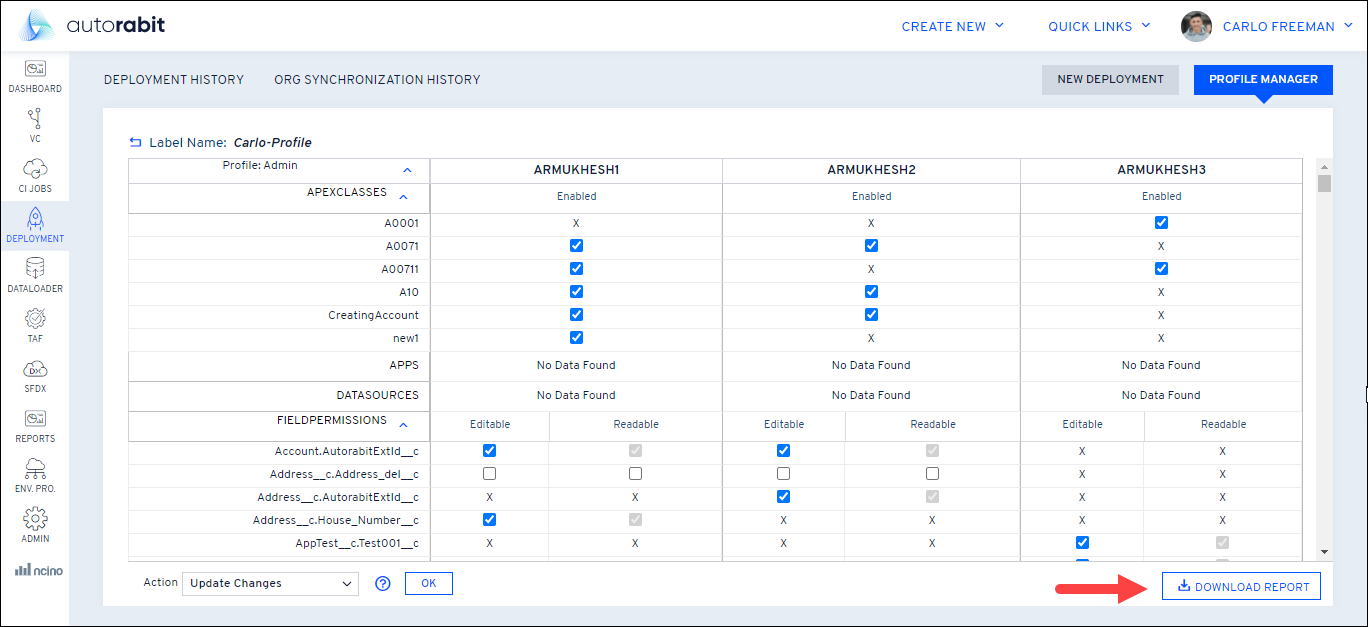This screenshot has width=1368, height=627.
Task: Collapse the APEXCLASSES section
Action: pyautogui.click(x=404, y=197)
